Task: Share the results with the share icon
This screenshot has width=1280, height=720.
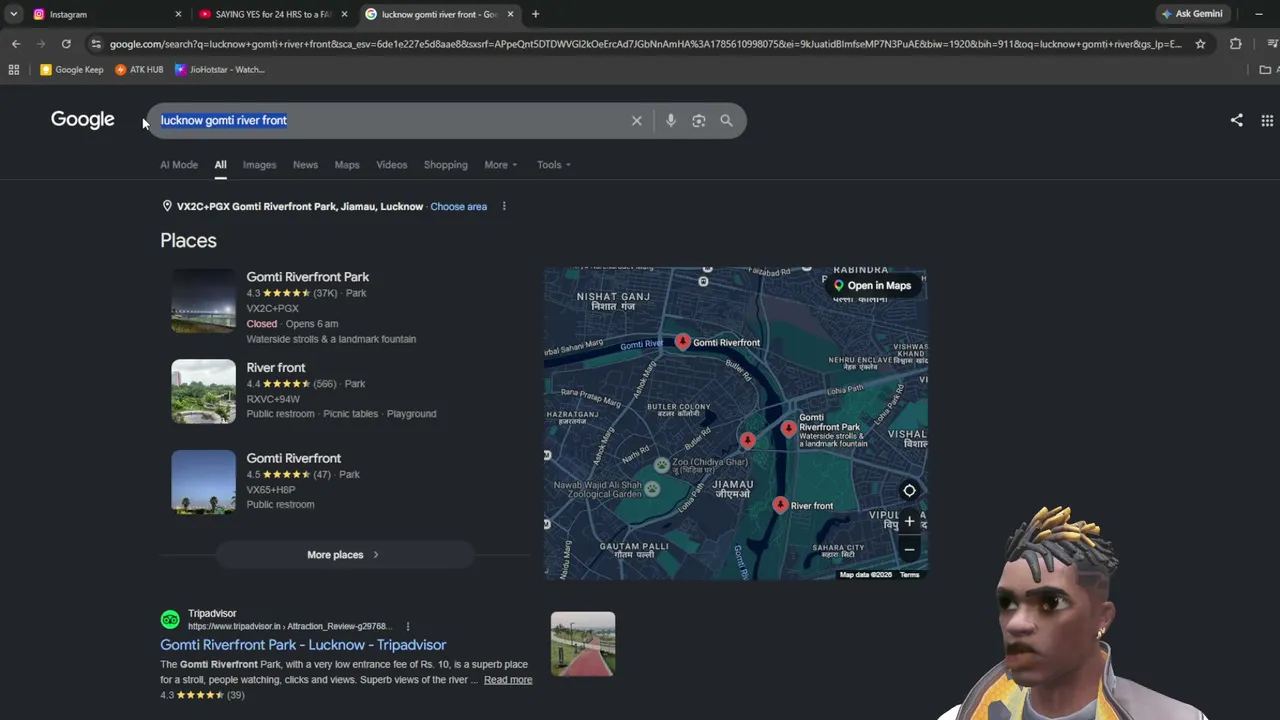Action: (1237, 120)
